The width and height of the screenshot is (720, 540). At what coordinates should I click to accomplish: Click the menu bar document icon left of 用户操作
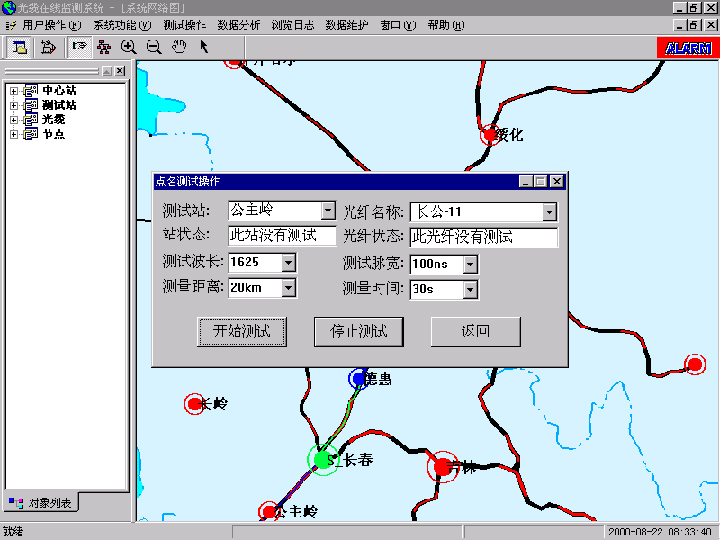(x=11, y=25)
